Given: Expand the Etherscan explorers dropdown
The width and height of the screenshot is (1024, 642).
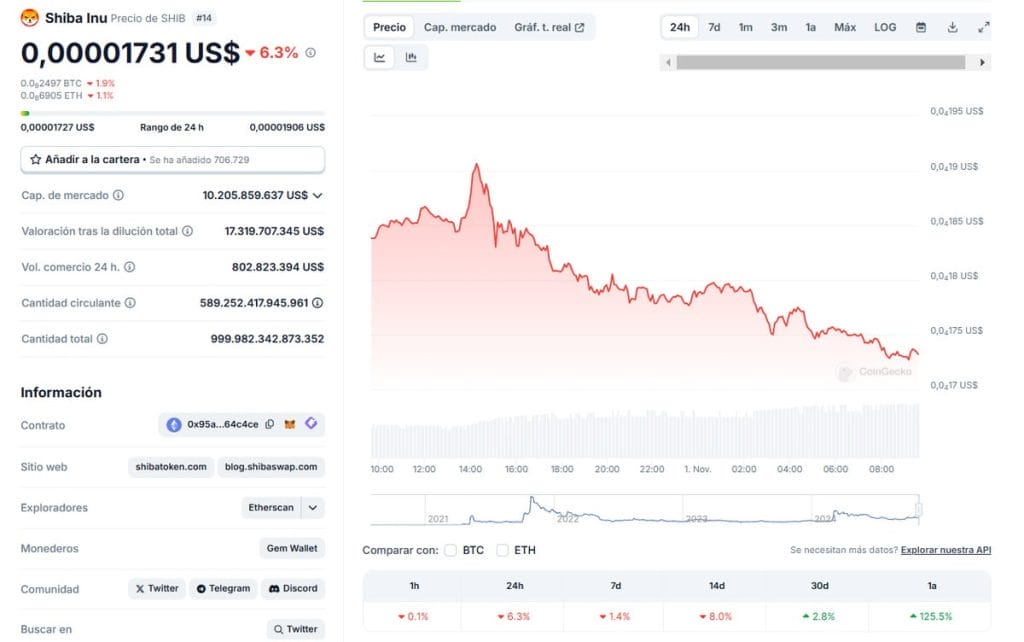Looking at the screenshot, I should [x=313, y=507].
